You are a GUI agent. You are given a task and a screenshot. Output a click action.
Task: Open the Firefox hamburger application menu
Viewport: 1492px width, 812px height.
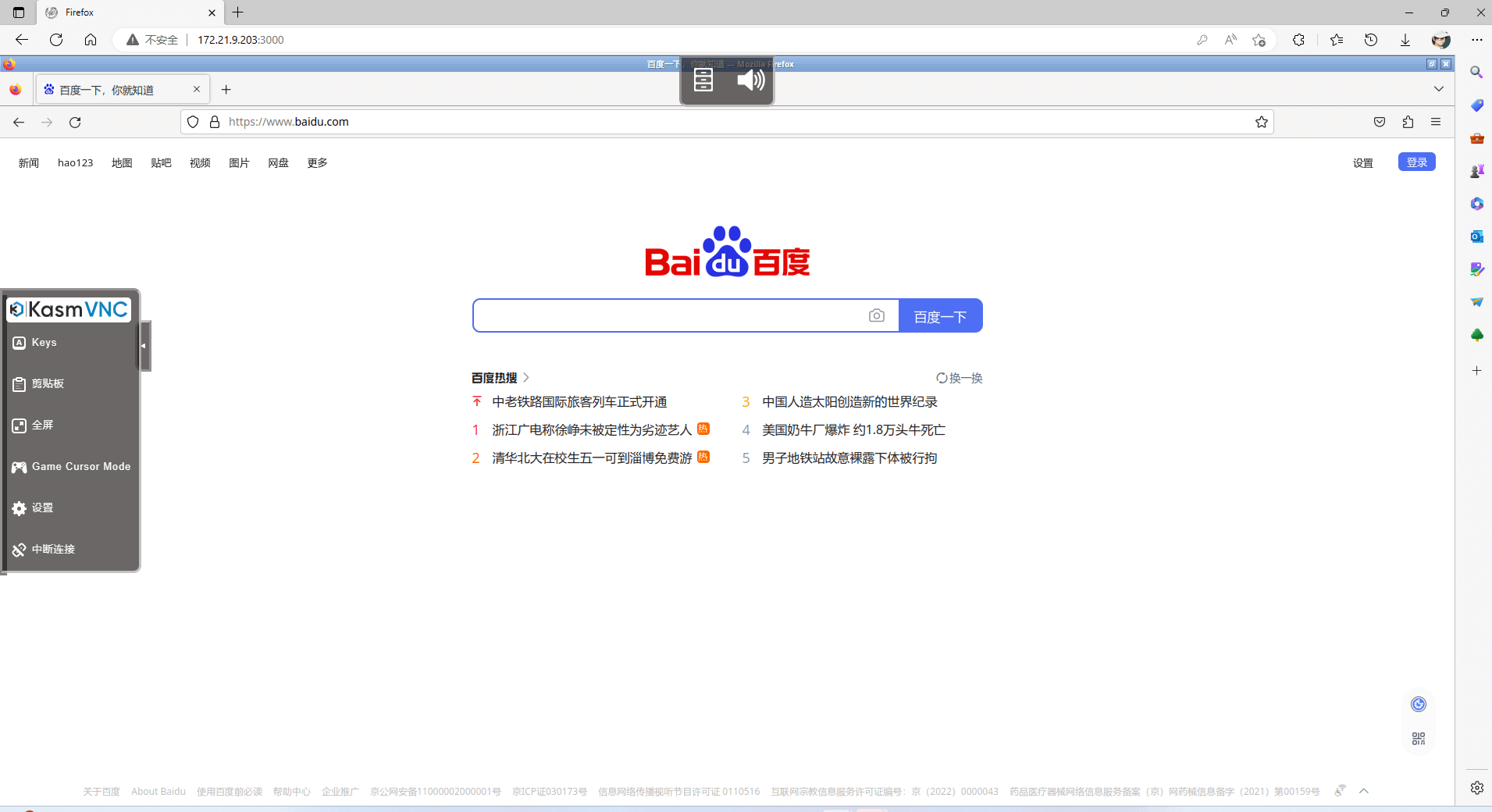click(x=1437, y=122)
